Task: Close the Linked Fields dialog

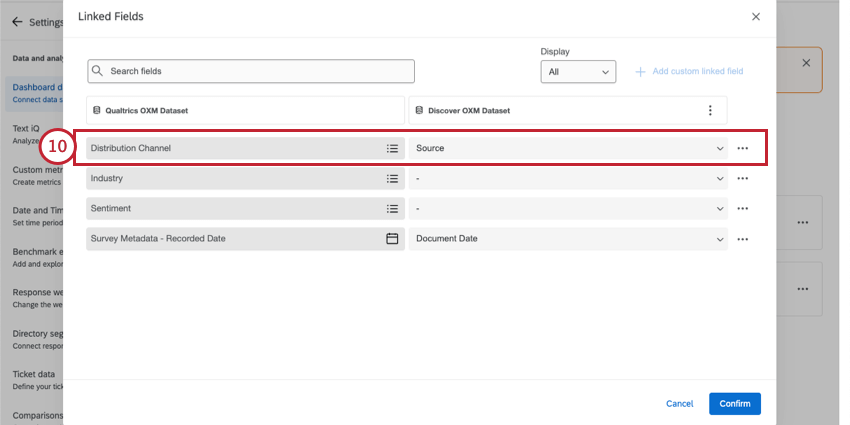Action: coord(756,17)
